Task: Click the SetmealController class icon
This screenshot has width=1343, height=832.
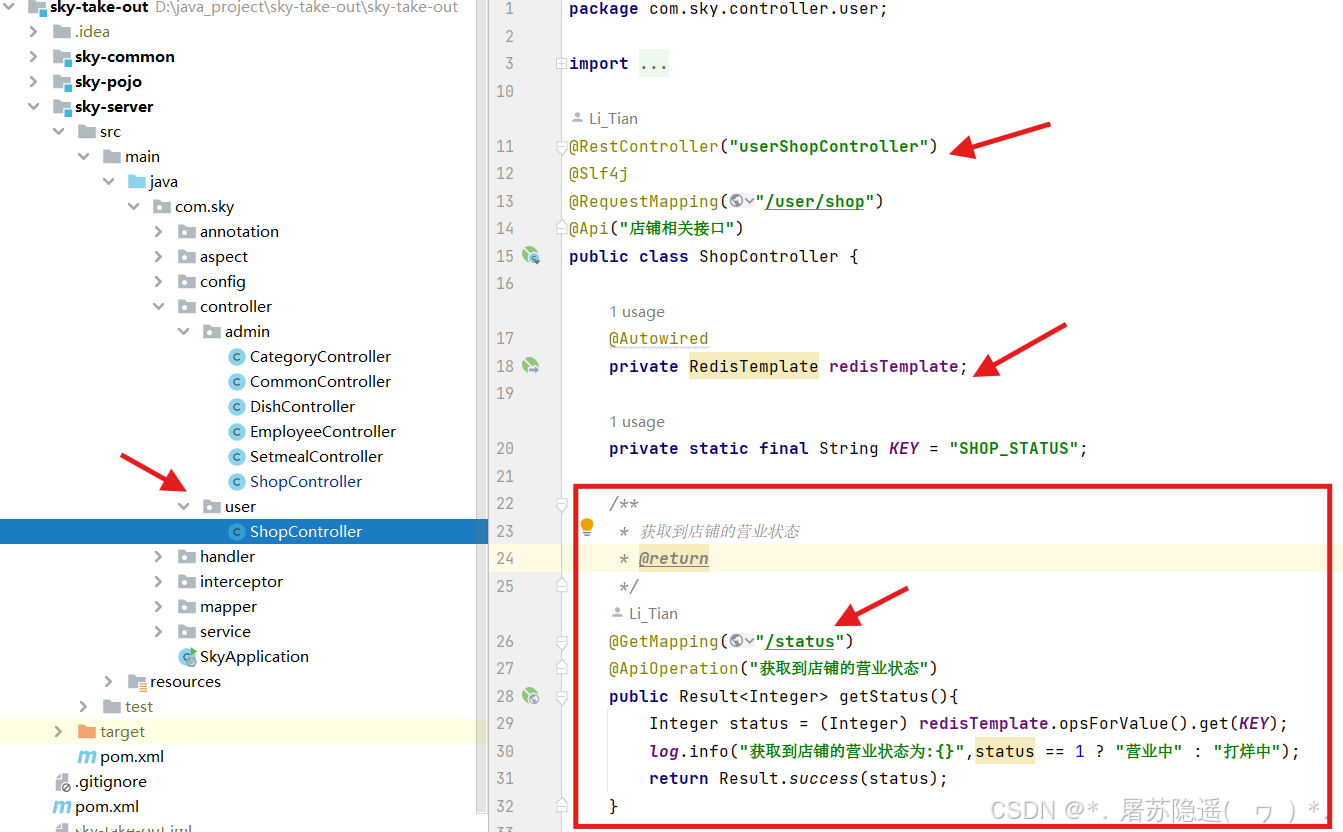Action: coord(237,457)
